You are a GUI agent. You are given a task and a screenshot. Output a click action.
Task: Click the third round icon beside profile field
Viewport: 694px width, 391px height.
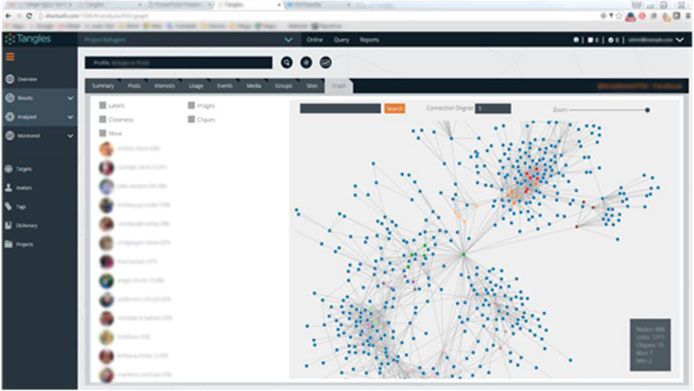coord(325,62)
